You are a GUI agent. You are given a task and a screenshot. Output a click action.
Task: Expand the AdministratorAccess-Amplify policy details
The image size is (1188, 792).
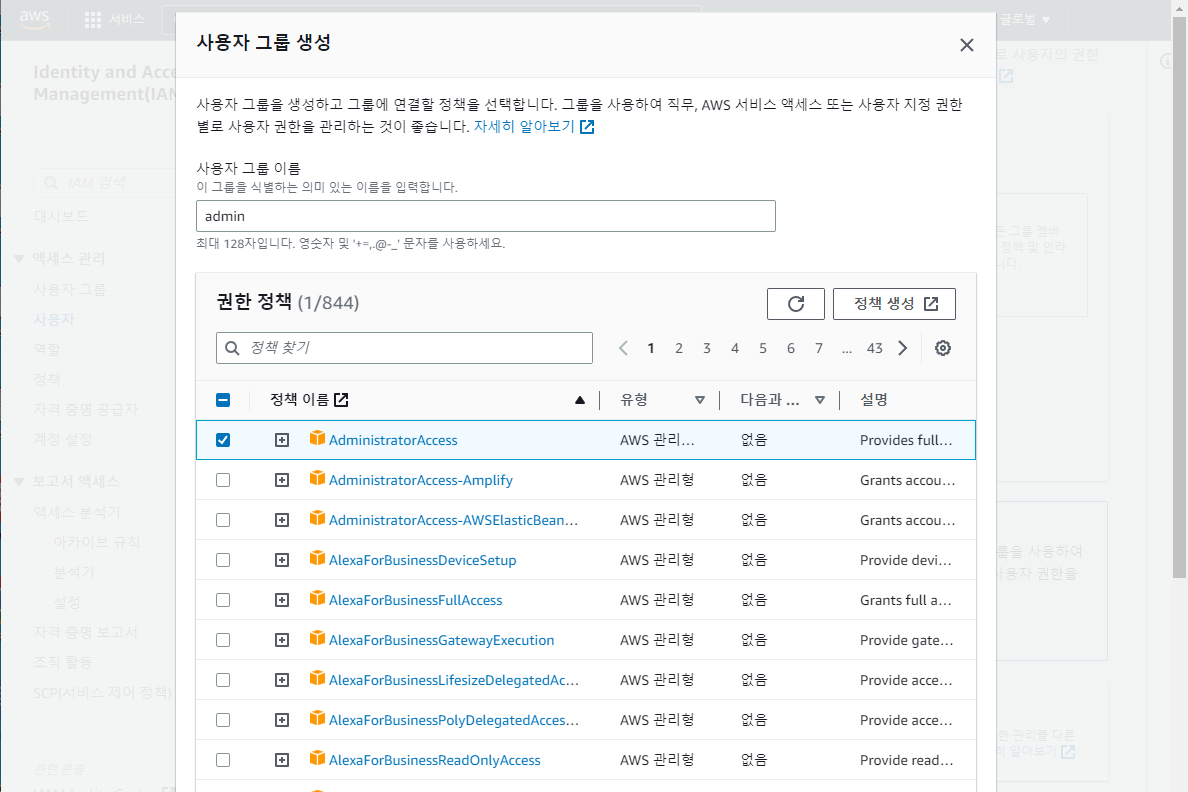[x=282, y=481]
